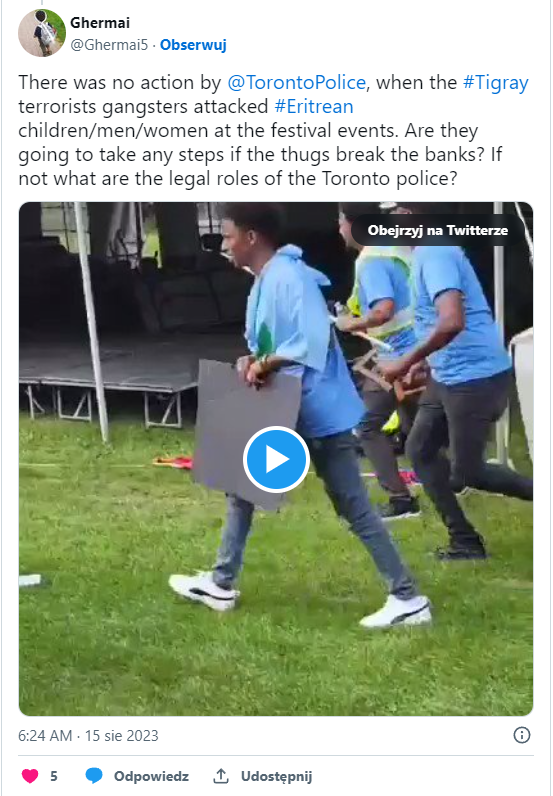The image size is (553, 796).
Task: Follow the account via Obserwuj link
Action: 193,45
